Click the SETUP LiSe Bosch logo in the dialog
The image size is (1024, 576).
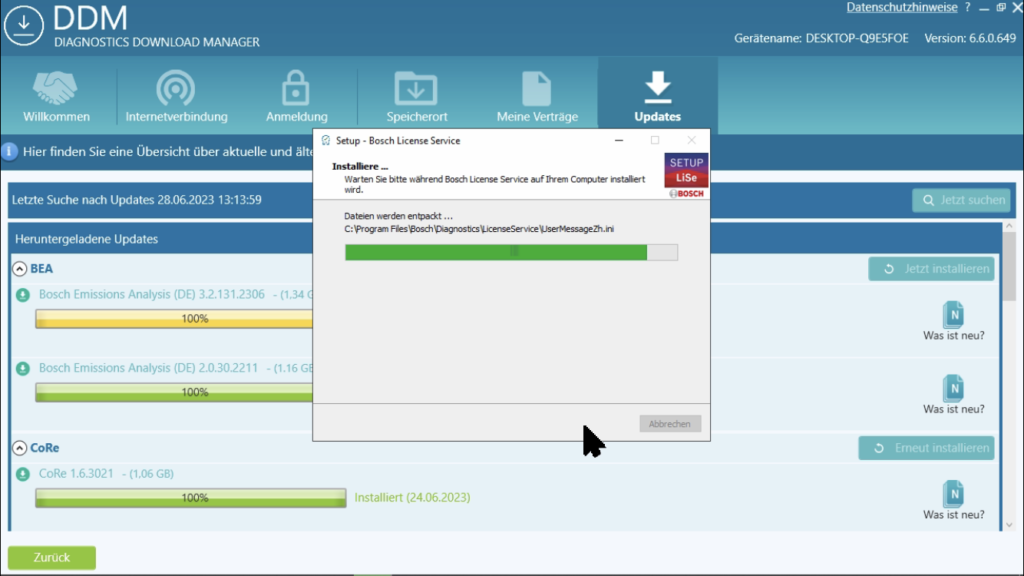point(686,176)
